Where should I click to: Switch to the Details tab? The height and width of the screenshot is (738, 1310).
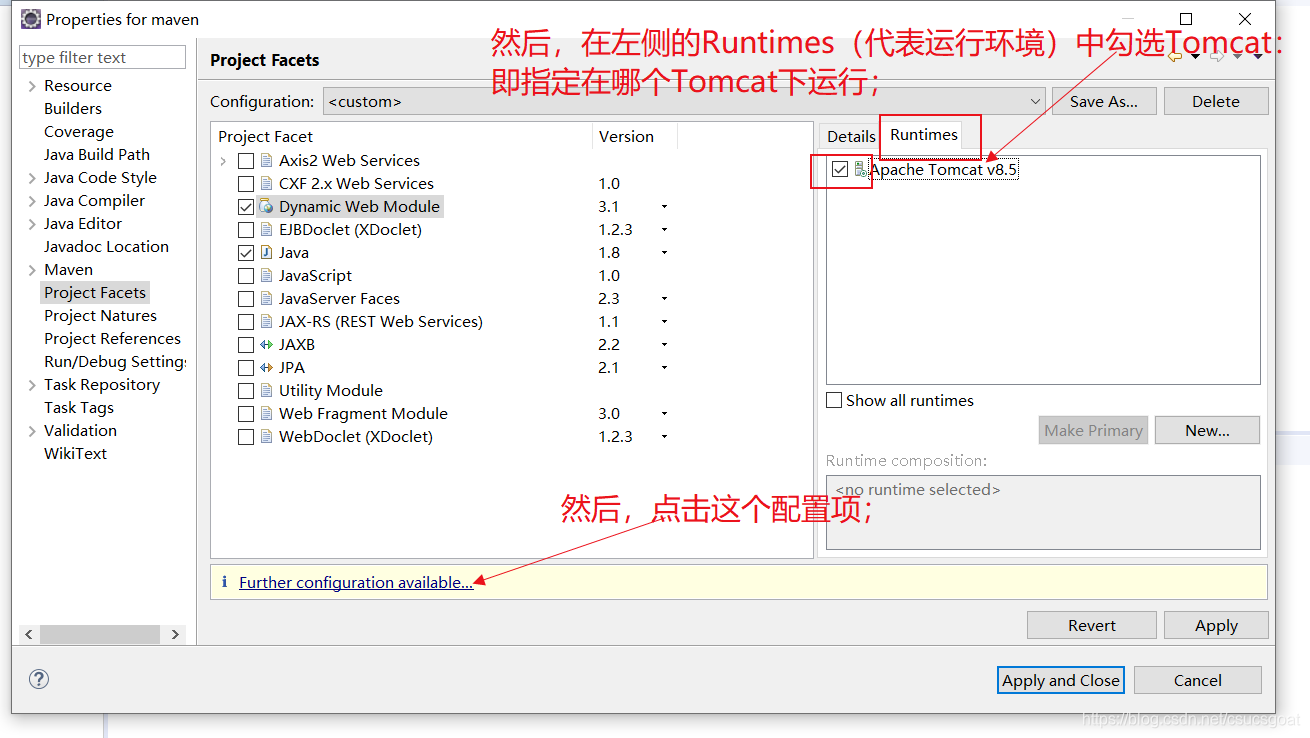pos(851,137)
